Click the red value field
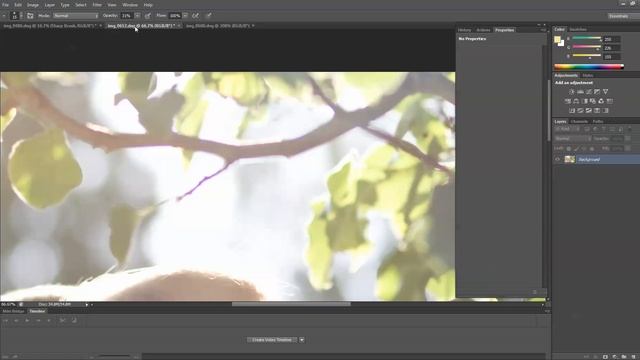Image resolution: width=640 pixels, height=360 pixels. [611, 39]
